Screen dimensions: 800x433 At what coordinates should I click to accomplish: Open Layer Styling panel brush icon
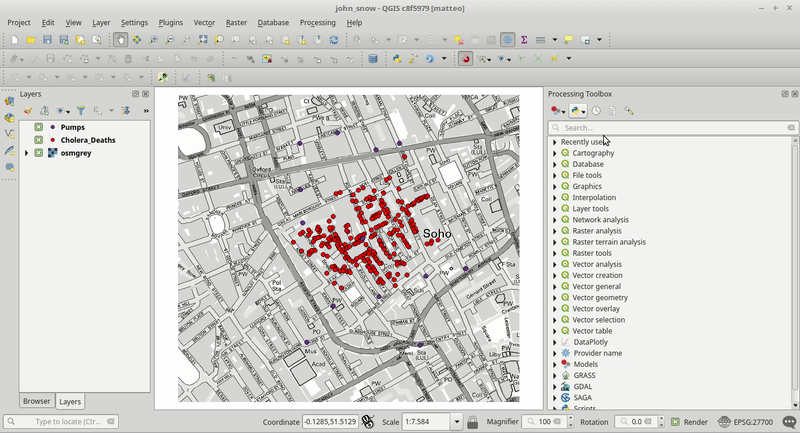(28, 111)
